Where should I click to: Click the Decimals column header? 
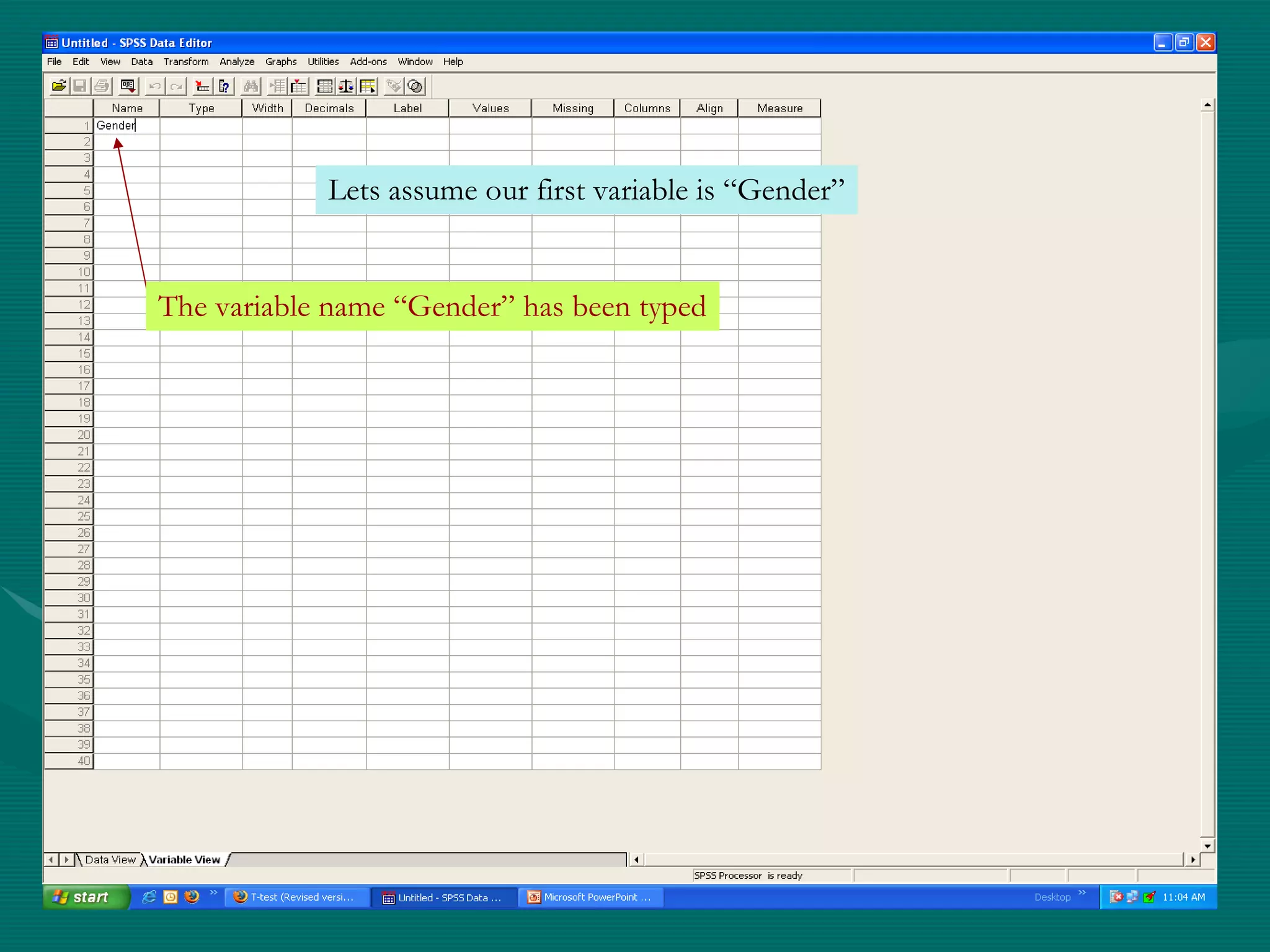(329, 108)
